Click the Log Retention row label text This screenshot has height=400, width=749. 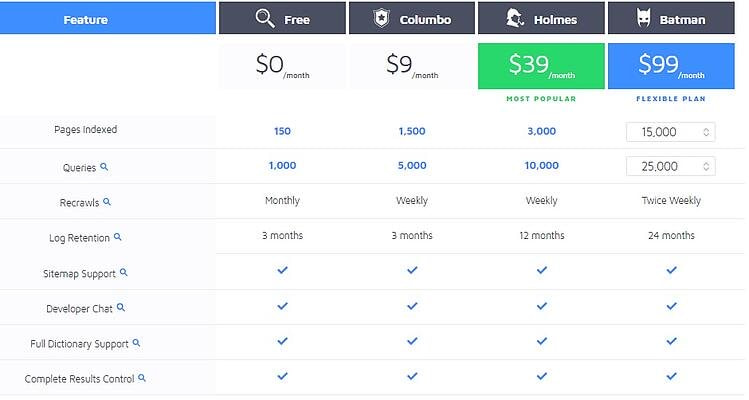click(x=79, y=238)
